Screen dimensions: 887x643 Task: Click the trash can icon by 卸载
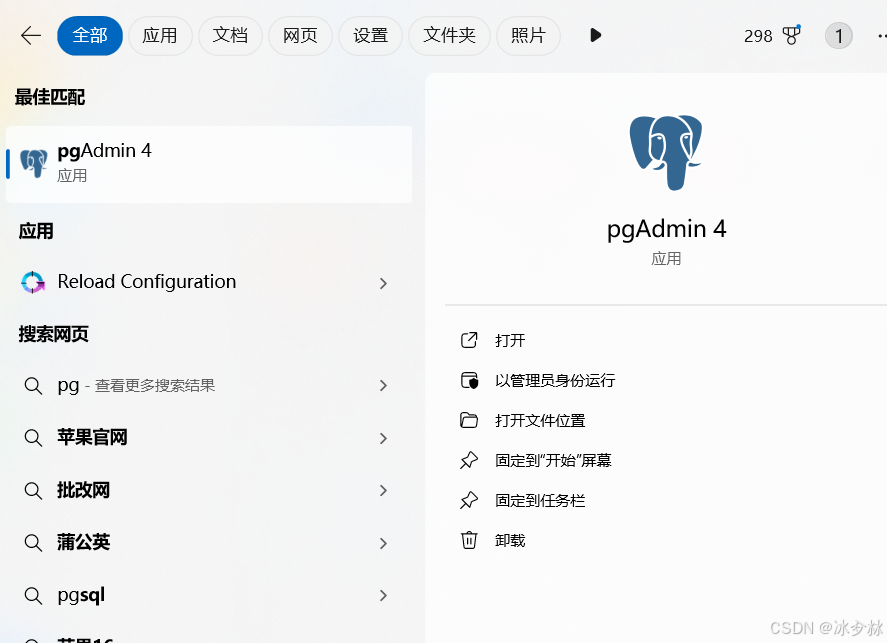469,540
